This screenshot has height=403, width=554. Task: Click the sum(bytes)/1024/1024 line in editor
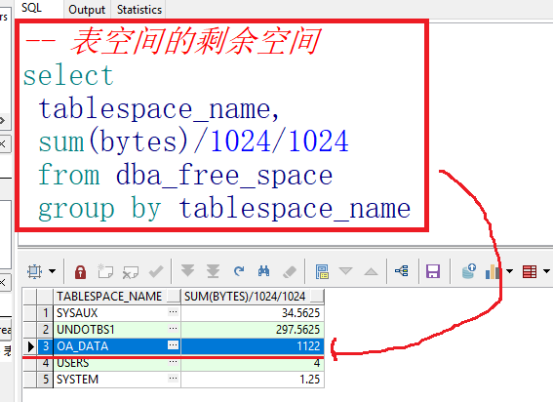(x=194, y=142)
